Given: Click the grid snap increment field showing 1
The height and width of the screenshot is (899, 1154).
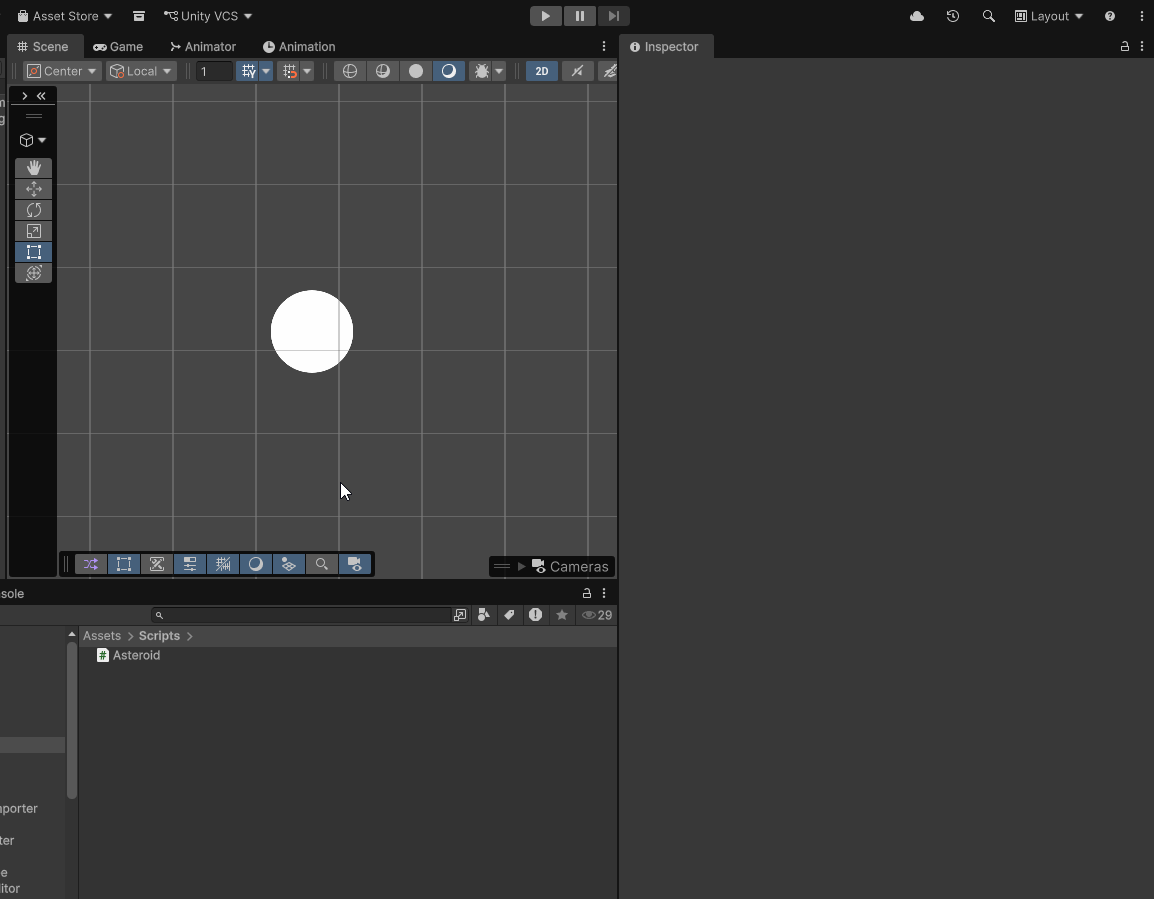Looking at the screenshot, I should click(213, 71).
